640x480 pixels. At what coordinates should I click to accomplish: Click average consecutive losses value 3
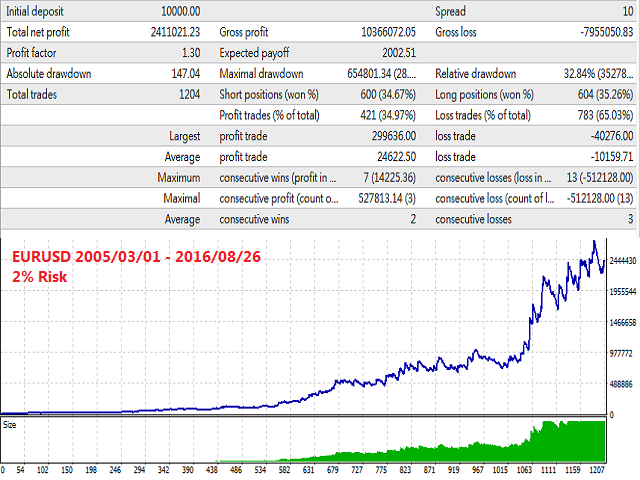click(631, 219)
